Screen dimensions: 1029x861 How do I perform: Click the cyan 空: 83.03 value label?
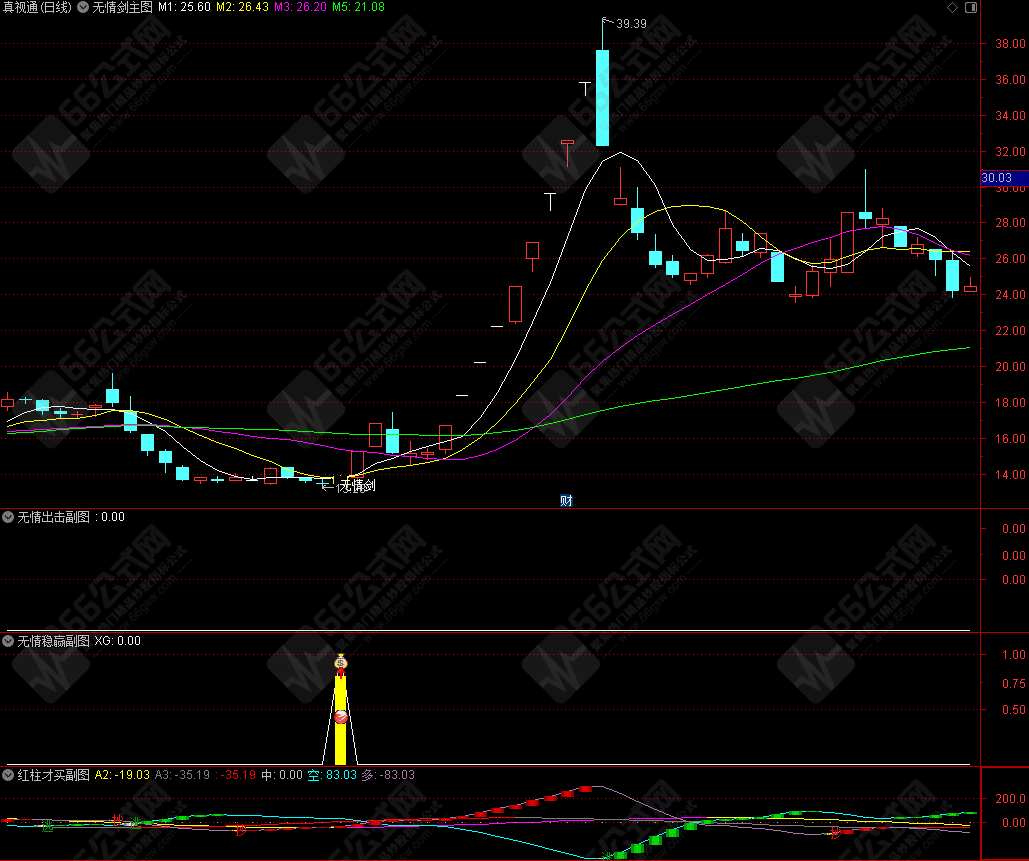331,775
